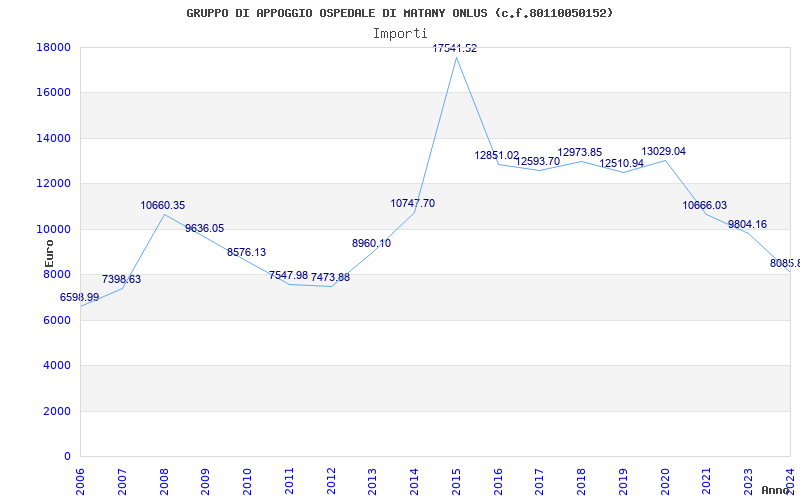
Task: Click the 12000 y-axis tick label
Action: click(x=53, y=184)
